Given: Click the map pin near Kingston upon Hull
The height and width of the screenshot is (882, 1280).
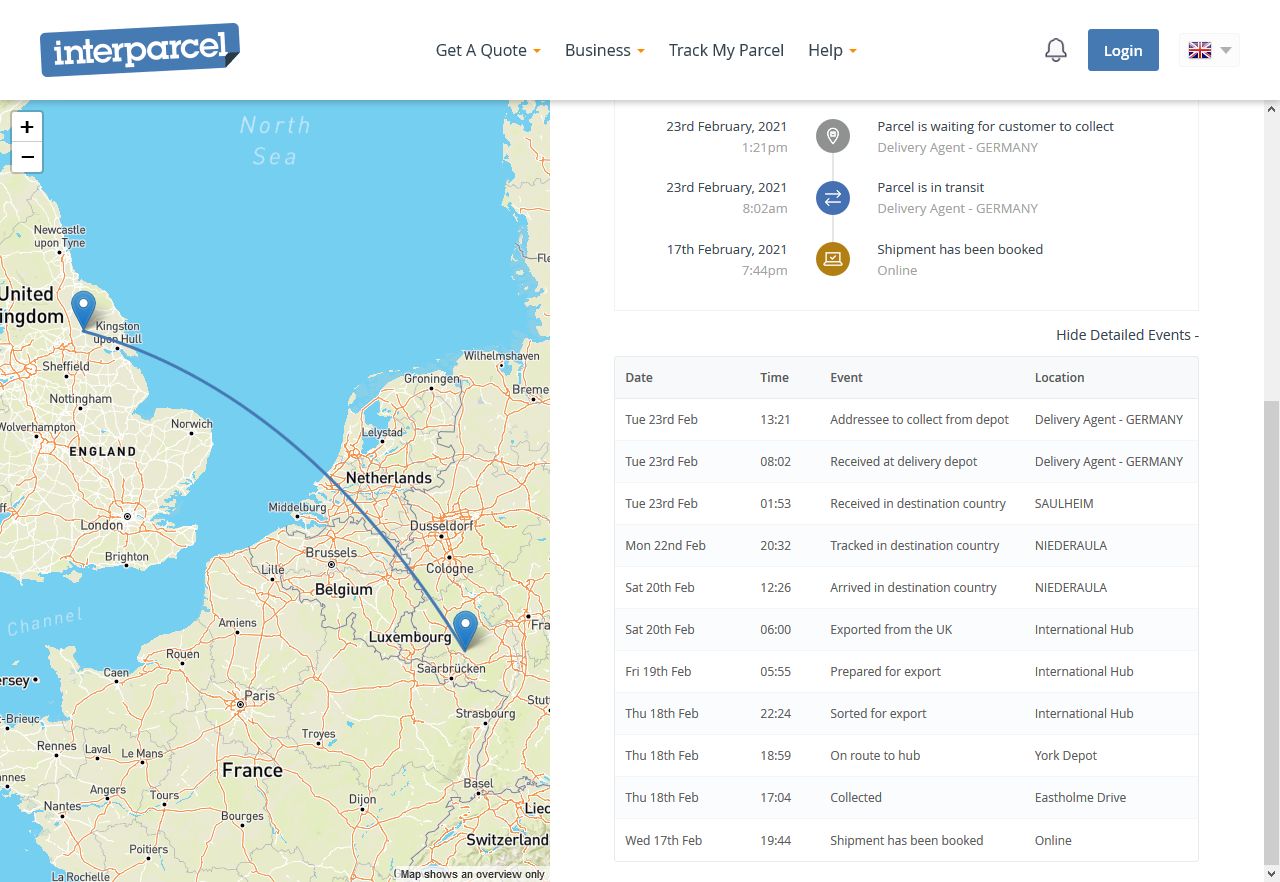Looking at the screenshot, I should (84, 309).
